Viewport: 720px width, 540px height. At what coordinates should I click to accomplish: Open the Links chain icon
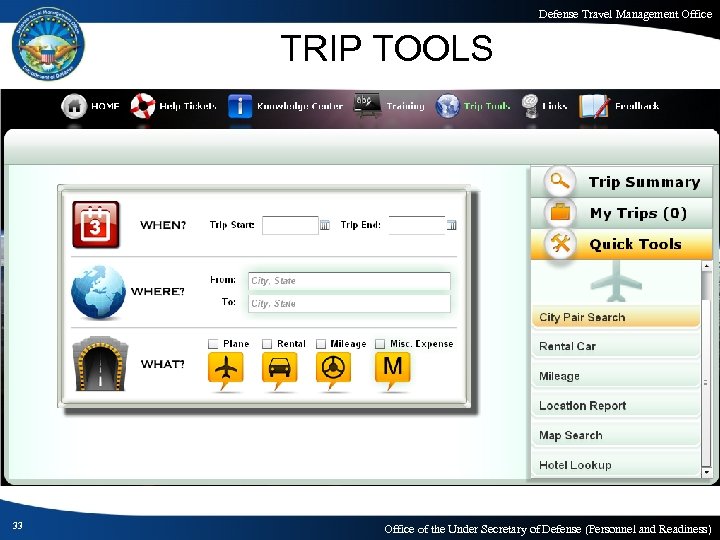530,106
